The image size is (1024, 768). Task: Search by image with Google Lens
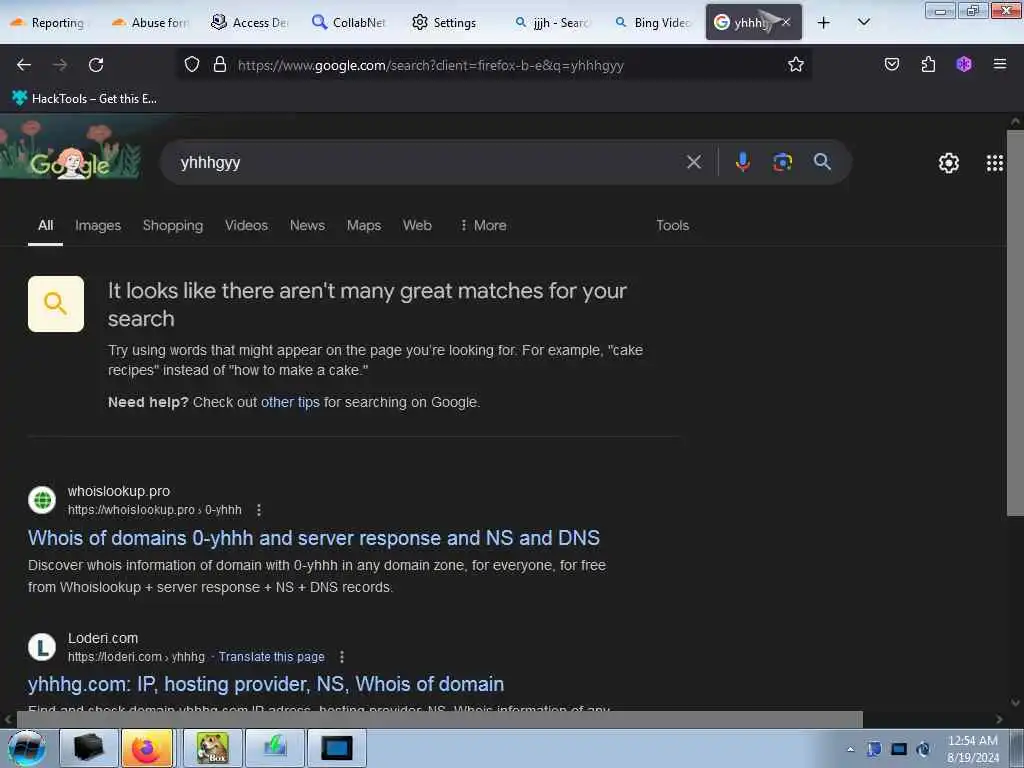tap(782, 162)
